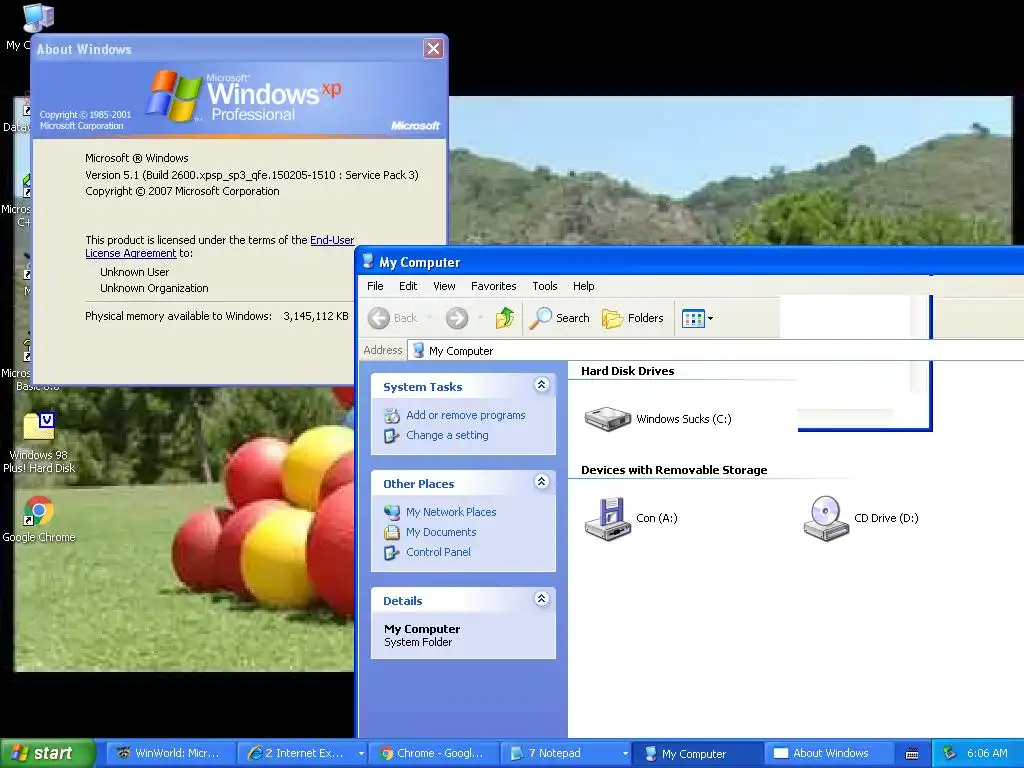Open the File menu
The image size is (1024, 768).
[x=376, y=286]
